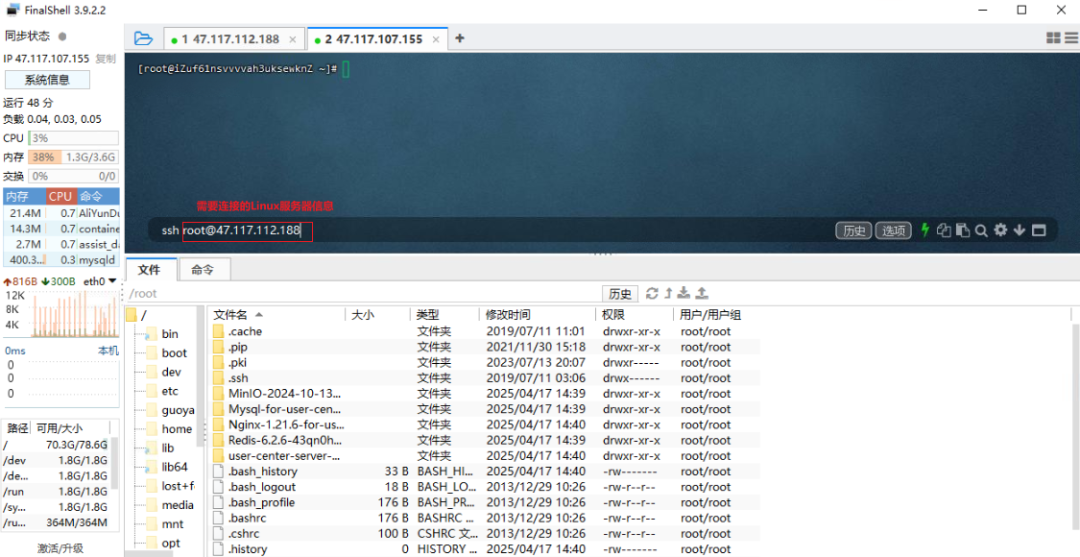Screen dimensions: 1080x557
Task: Select the opt folder in tree
Action: pyautogui.click(x=171, y=543)
